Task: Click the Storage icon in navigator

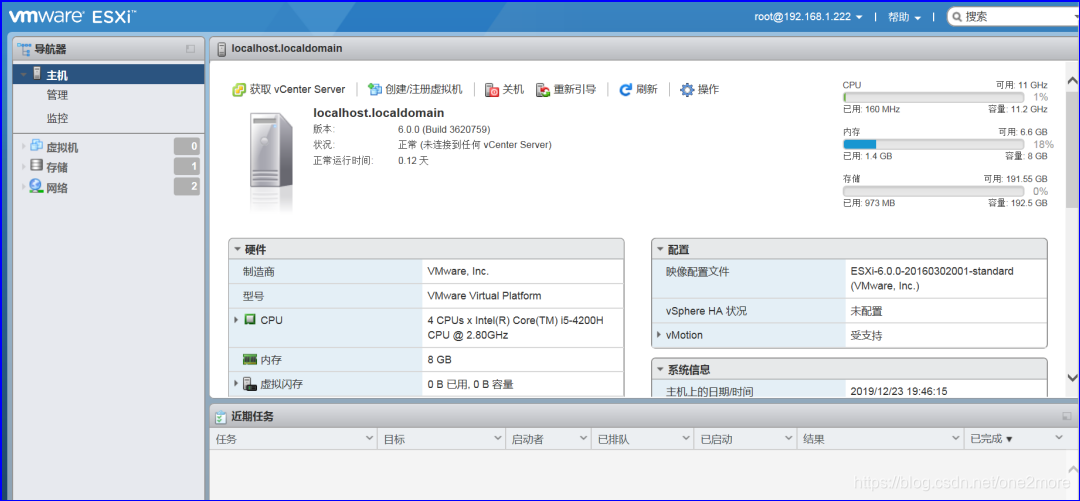Action: 37,166
